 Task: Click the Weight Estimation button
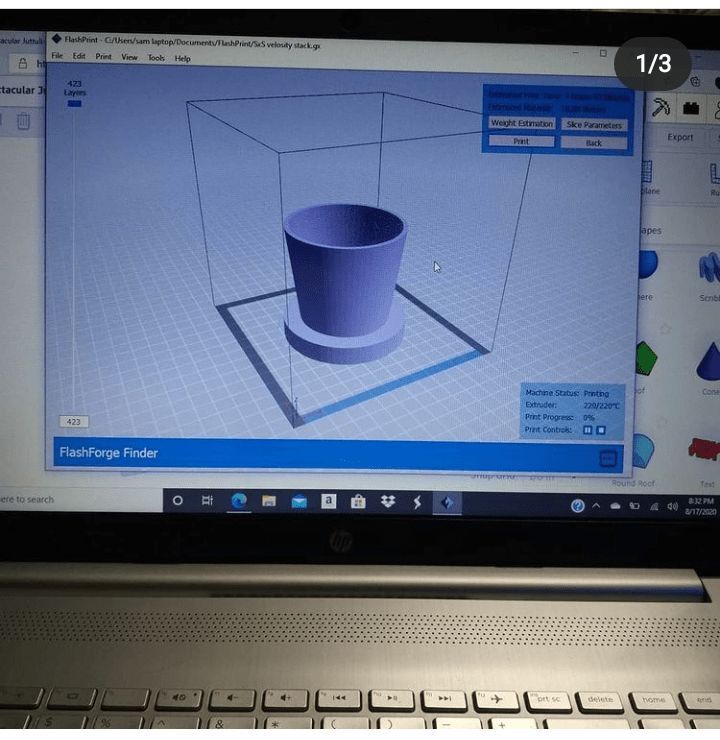coord(522,123)
